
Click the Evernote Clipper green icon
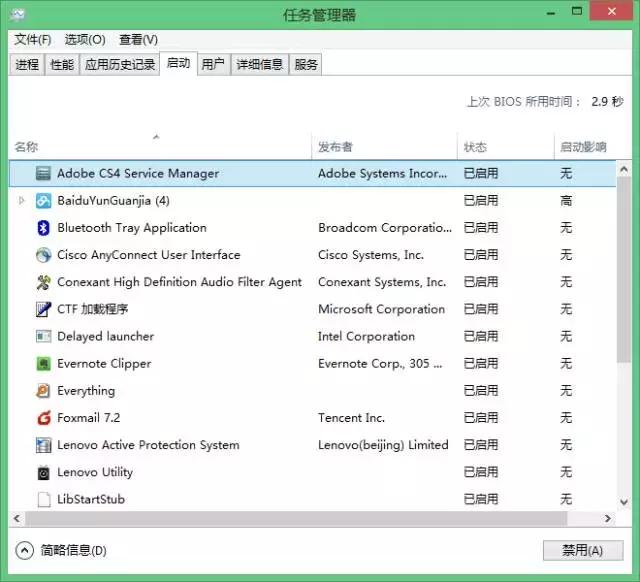point(43,364)
